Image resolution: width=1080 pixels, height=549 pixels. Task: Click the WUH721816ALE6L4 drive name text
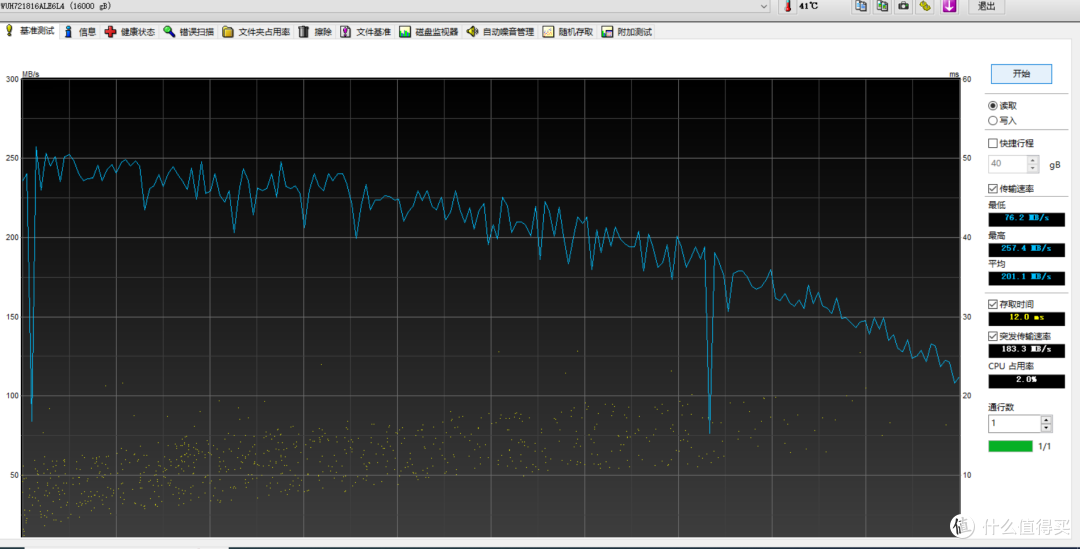click(32, 6)
